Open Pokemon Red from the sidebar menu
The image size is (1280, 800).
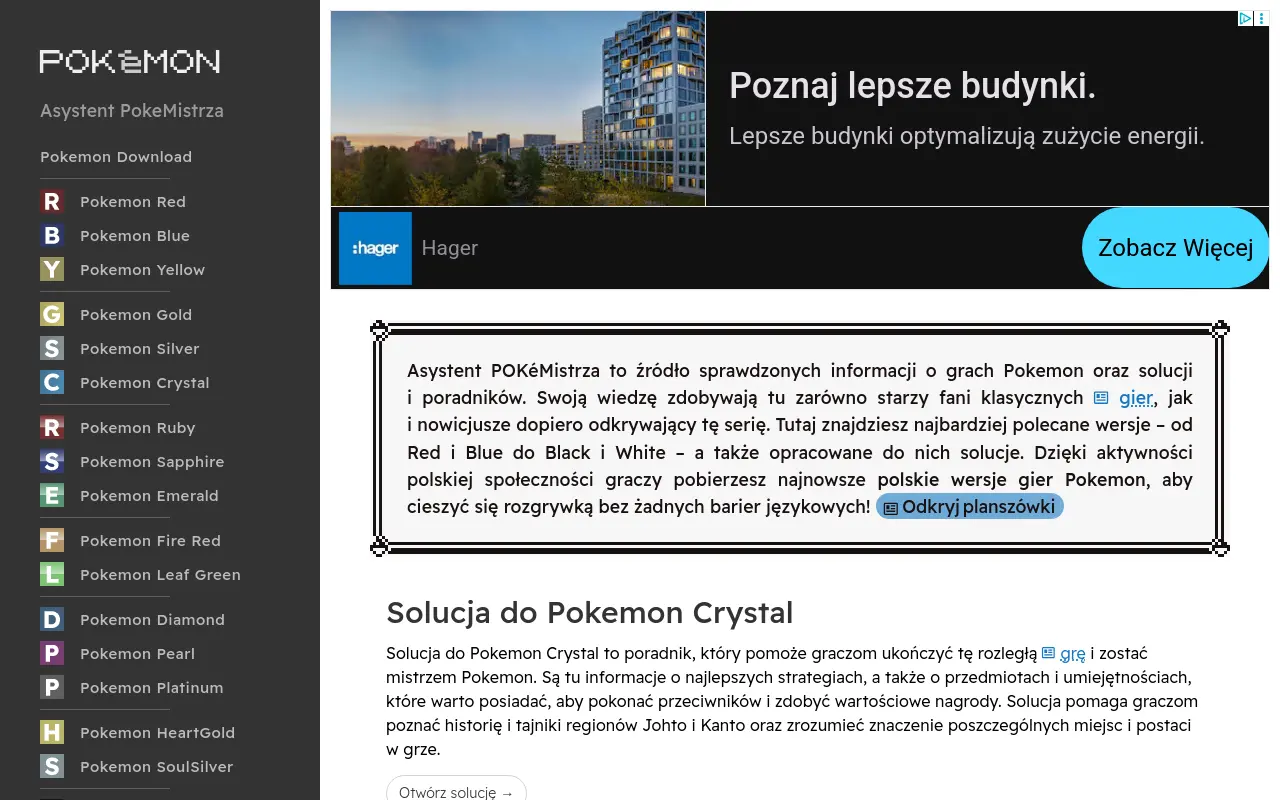pos(133,202)
